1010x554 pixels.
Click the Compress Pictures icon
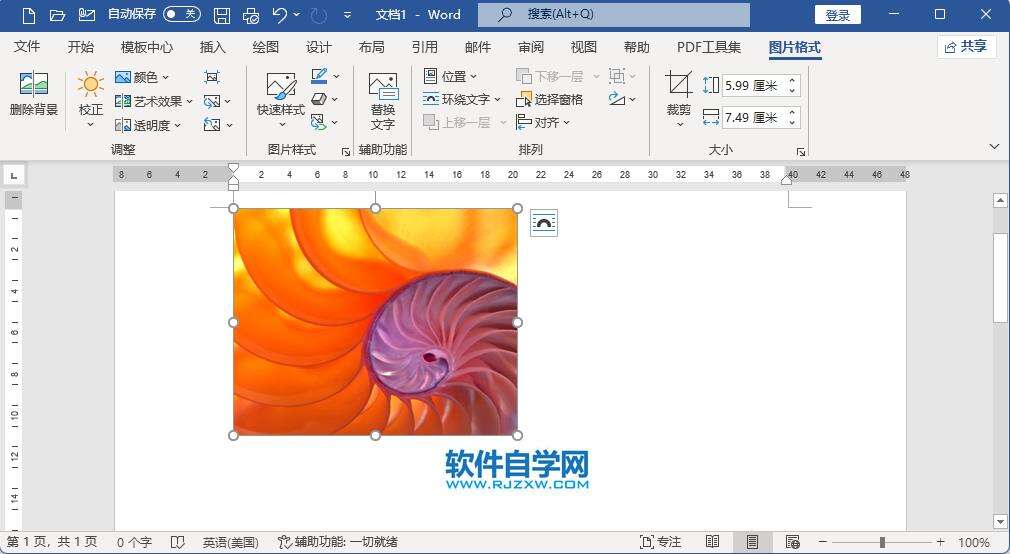tap(211, 77)
